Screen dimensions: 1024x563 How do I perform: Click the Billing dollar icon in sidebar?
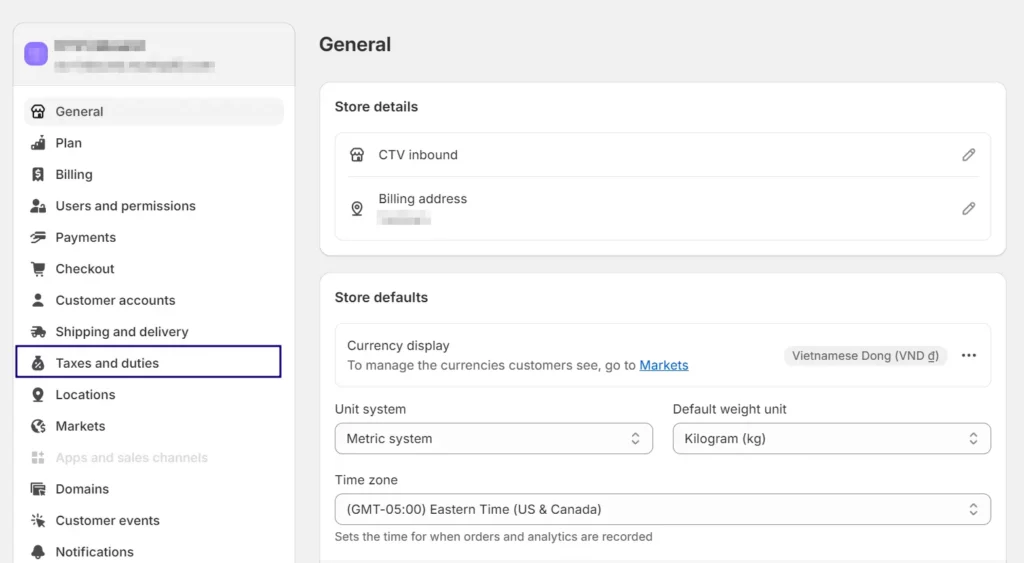pyautogui.click(x=38, y=174)
